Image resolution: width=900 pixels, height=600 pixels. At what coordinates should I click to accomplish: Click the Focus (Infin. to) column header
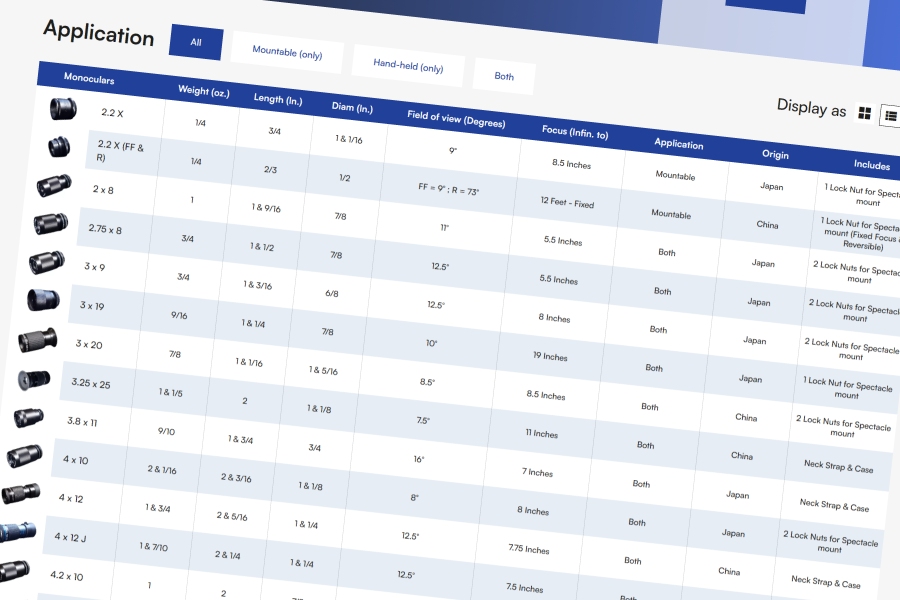click(x=574, y=132)
